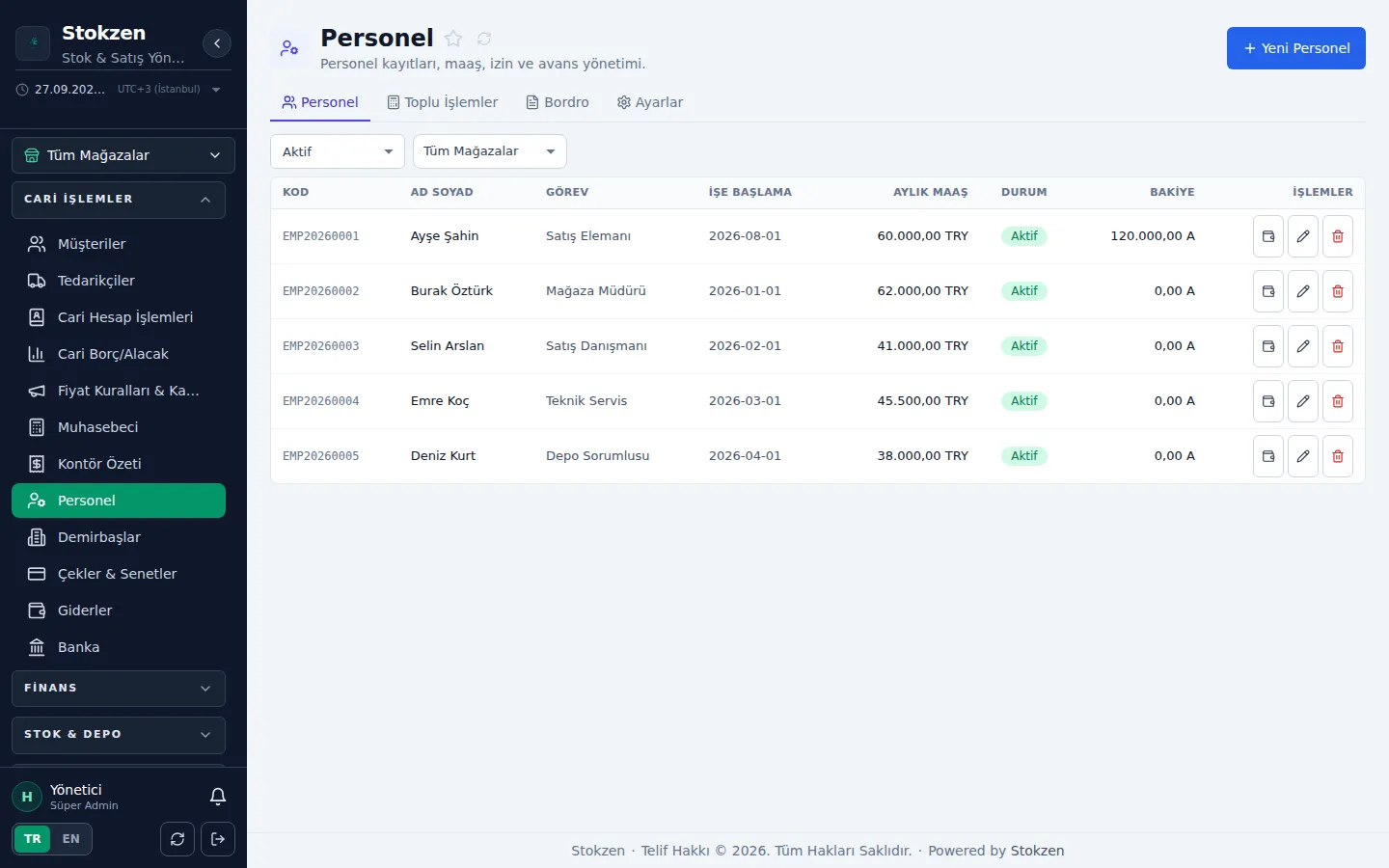
Task: Switch language to TR
Action: point(33,839)
